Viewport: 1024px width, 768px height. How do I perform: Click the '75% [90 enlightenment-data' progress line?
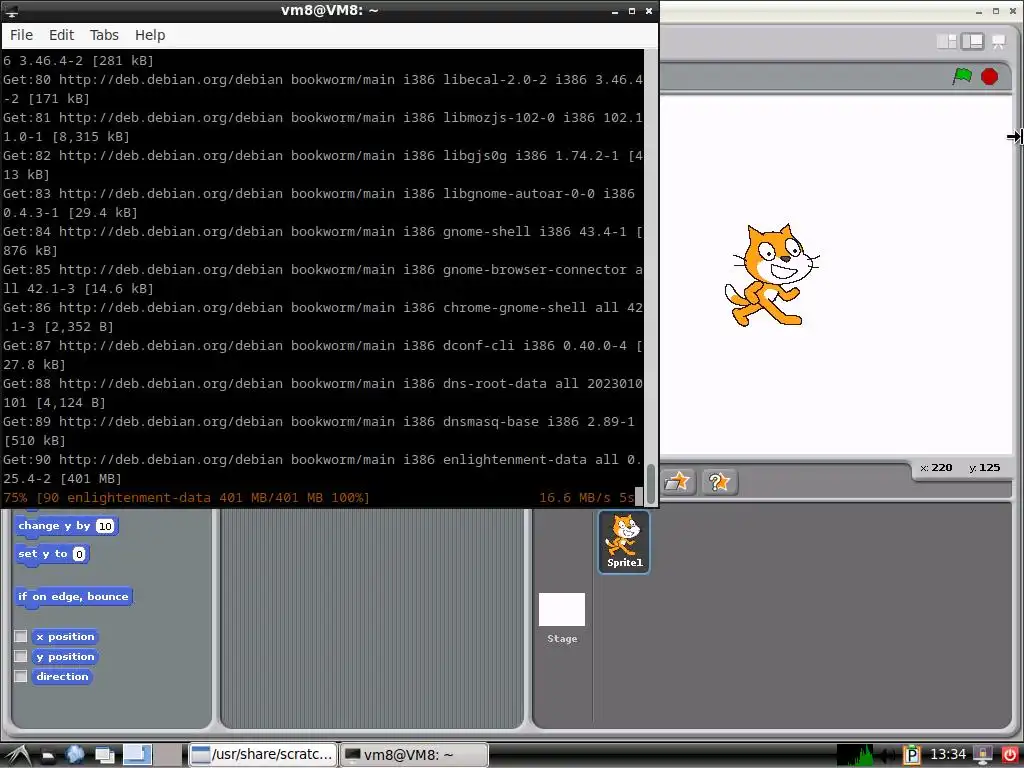click(186, 498)
